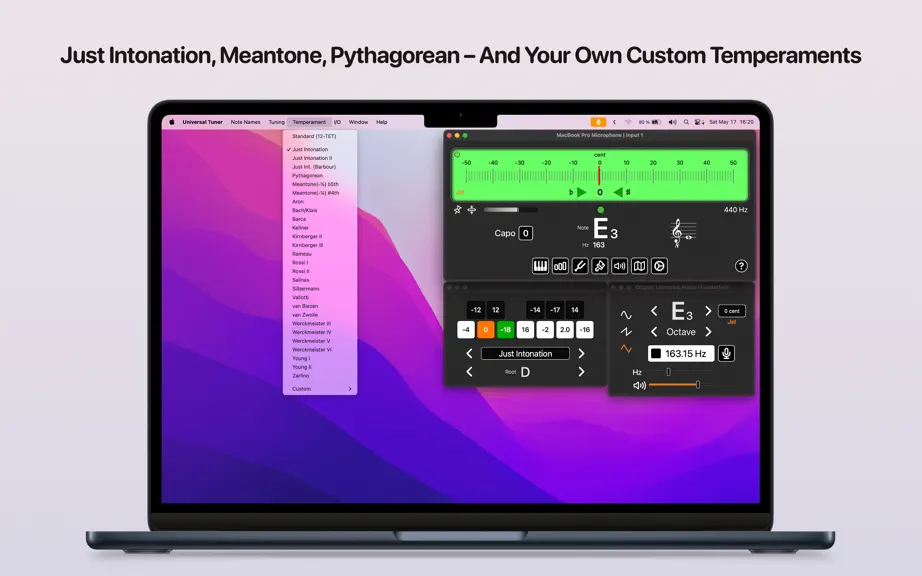922x576 pixels.
Task: Select the orange triangle waveform icon
Action: [626, 349]
